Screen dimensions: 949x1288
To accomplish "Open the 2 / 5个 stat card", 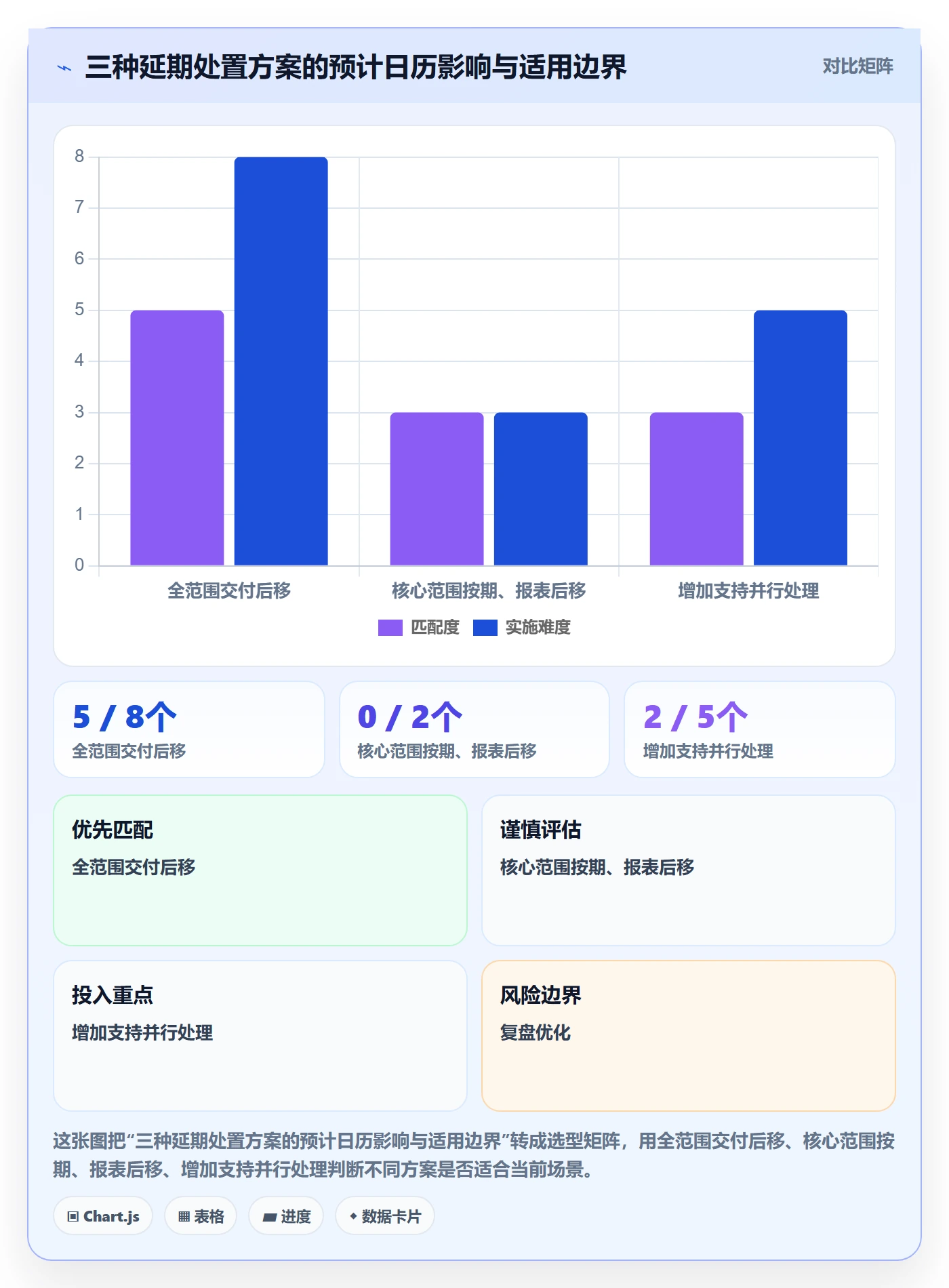I will (760, 729).
